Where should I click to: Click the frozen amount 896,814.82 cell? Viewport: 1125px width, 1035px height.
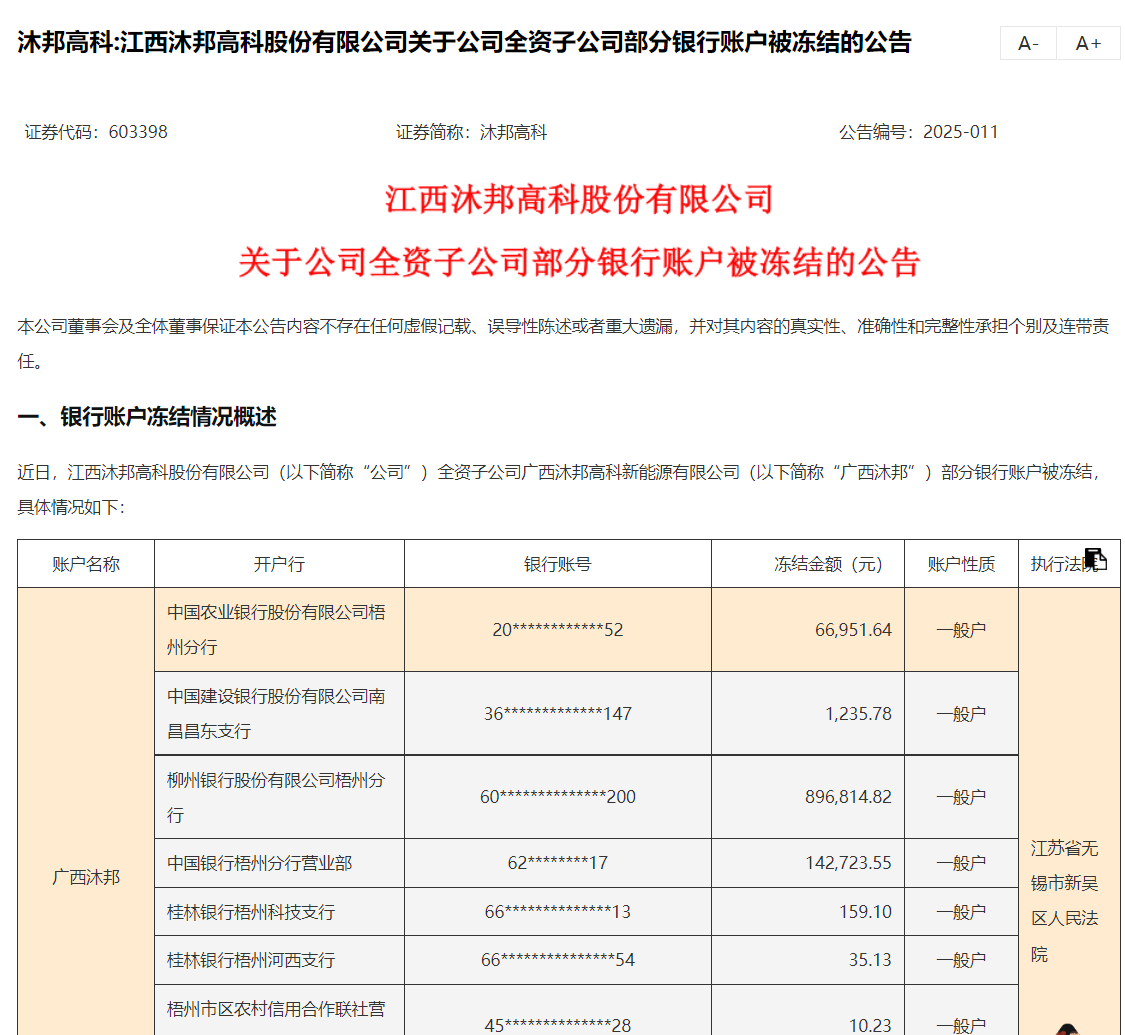847,797
